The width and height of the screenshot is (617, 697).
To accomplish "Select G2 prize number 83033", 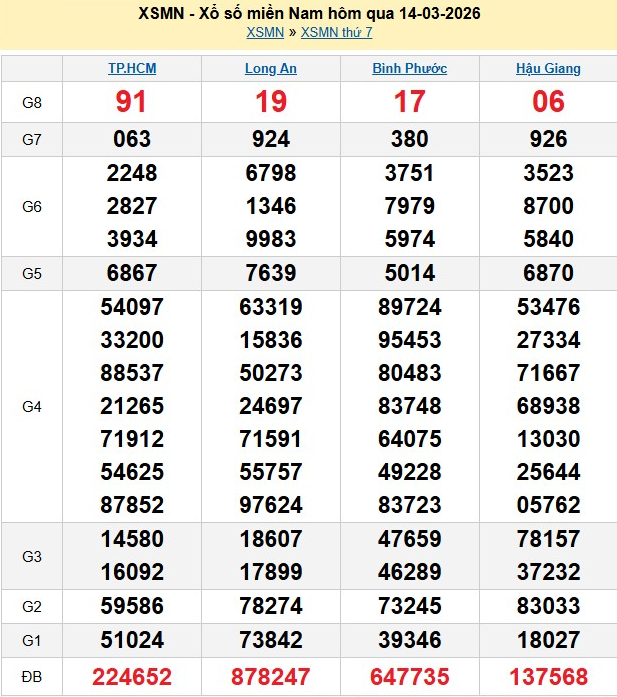I will [x=548, y=606].
